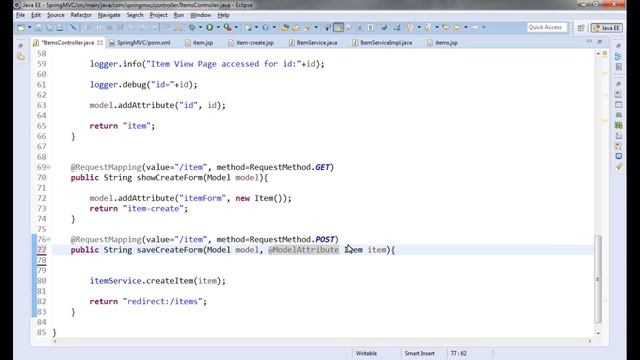
Task: Open the Next Annotation dropdown arrow
Action: click(419, 27)
